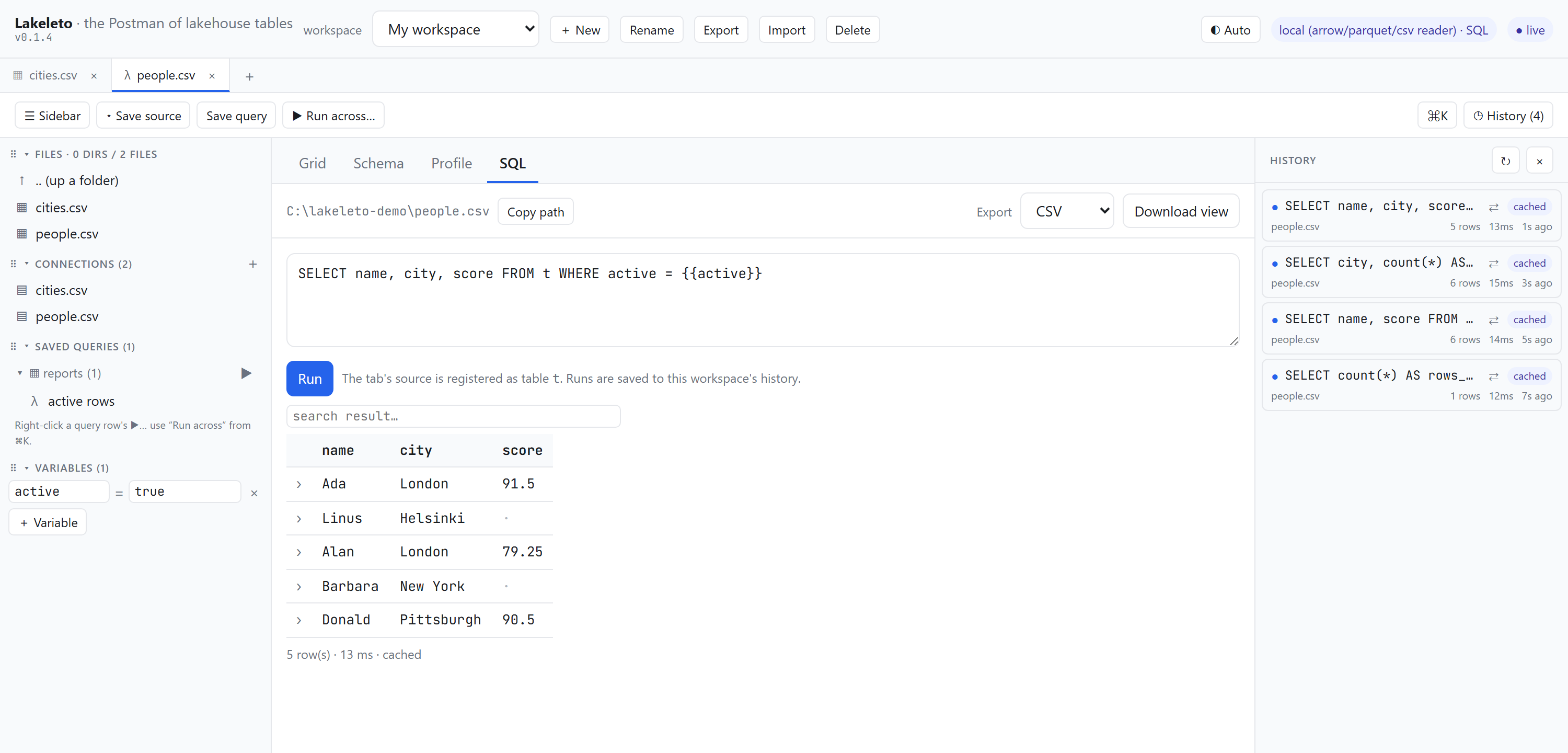Close the people.csv tab
This screenshot has height=753, width=1568.
pyautogui.click(x=212, y=76)
